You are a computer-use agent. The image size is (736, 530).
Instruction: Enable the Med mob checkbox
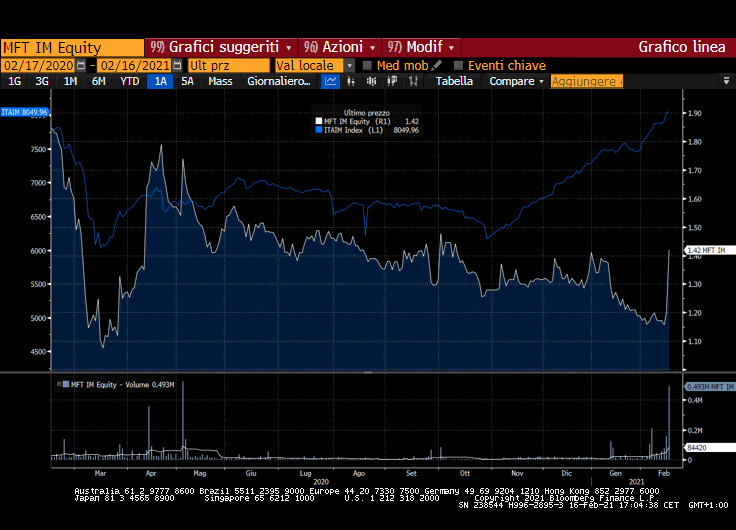pyautogui.click(x=367, y=65)
